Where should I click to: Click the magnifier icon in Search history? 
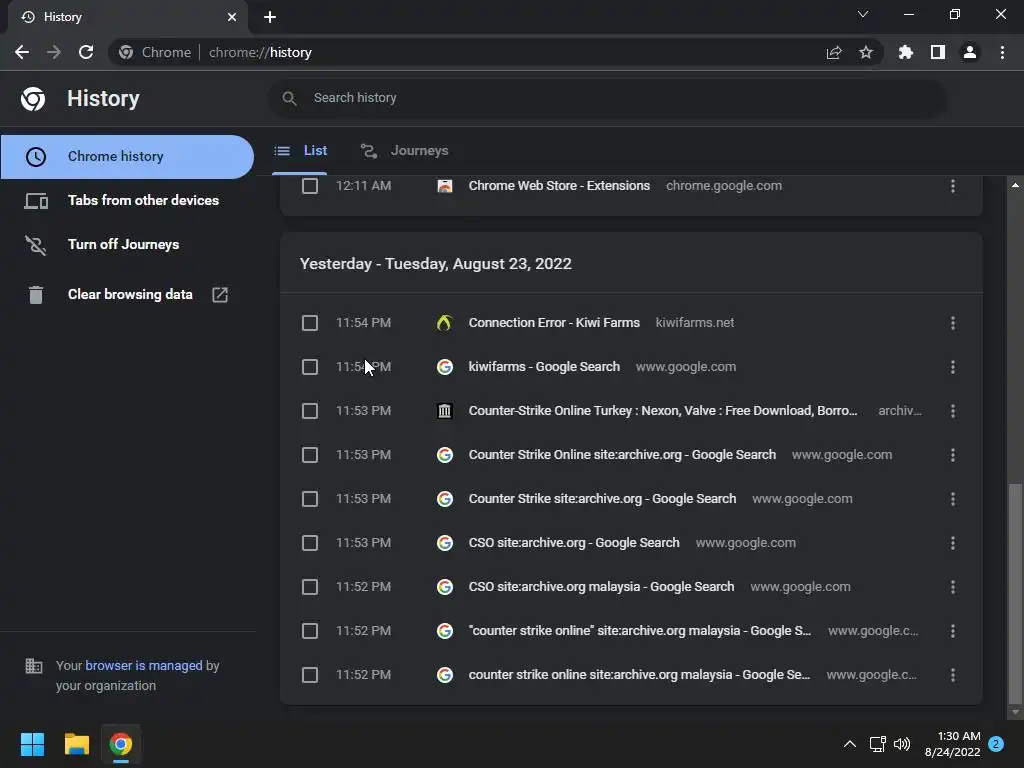pyautogui.click(x=289, y=98)
